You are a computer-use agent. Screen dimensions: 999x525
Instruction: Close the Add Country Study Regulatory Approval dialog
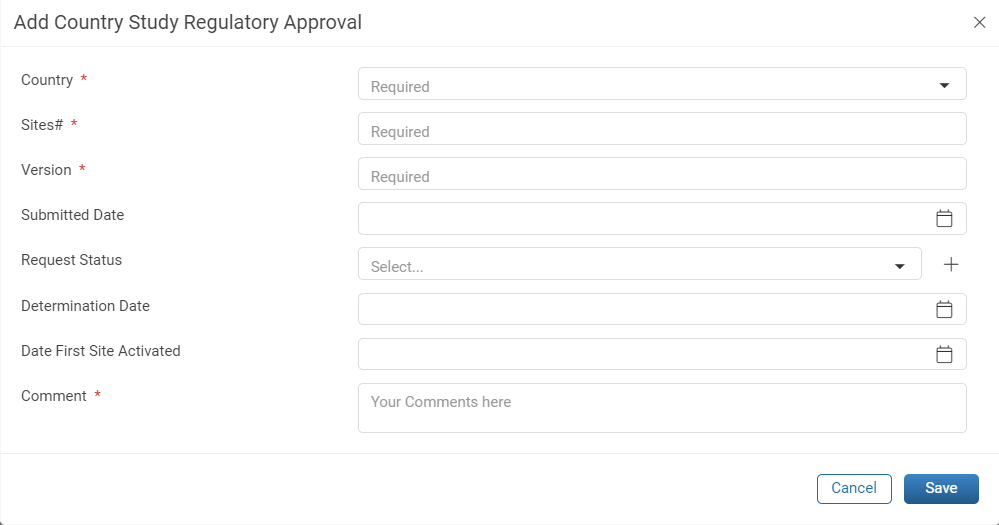pyautogui.click(x=979, y=22)
